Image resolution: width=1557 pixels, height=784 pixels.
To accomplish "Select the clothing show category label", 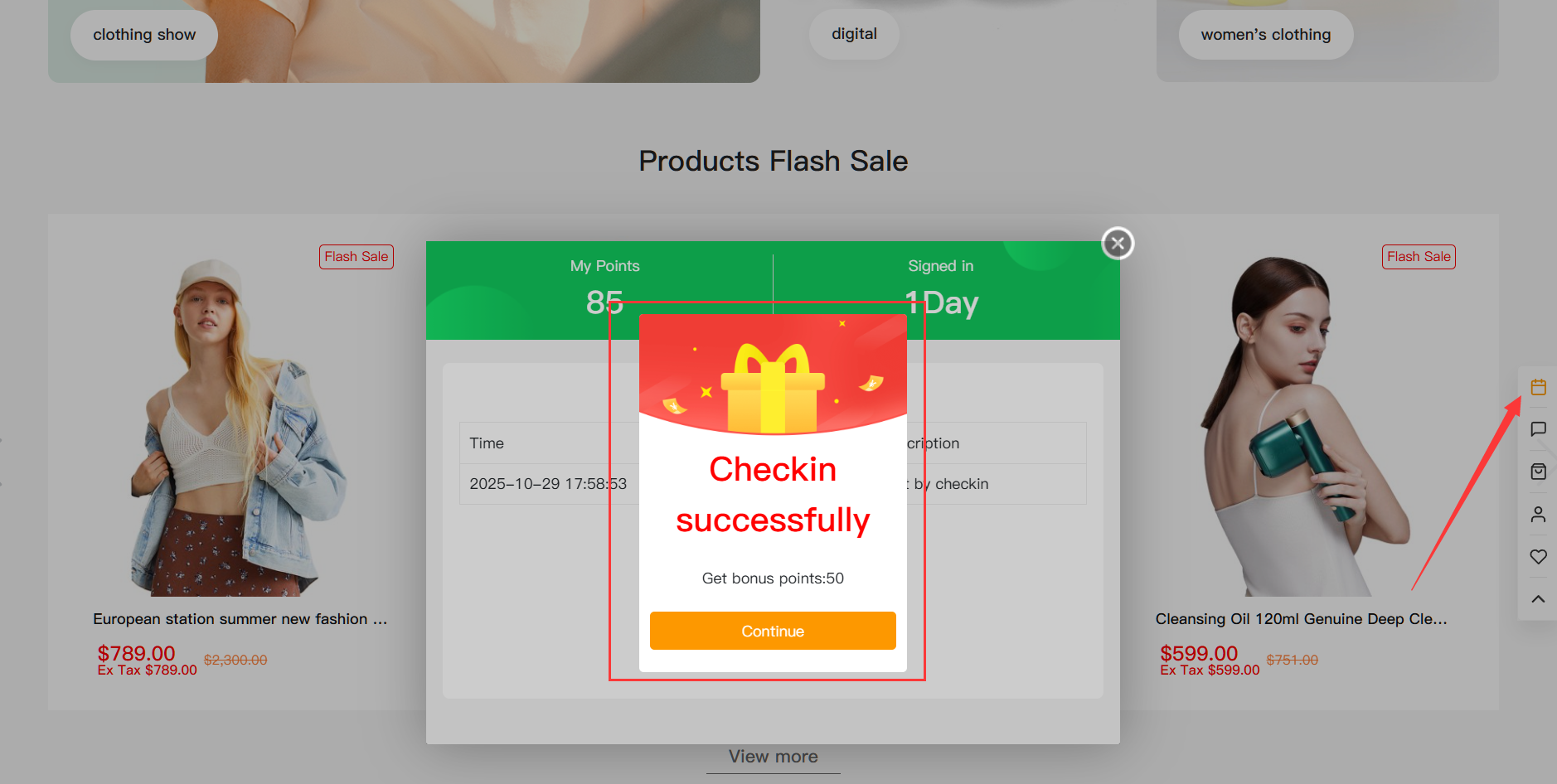I will click(144, 35).
